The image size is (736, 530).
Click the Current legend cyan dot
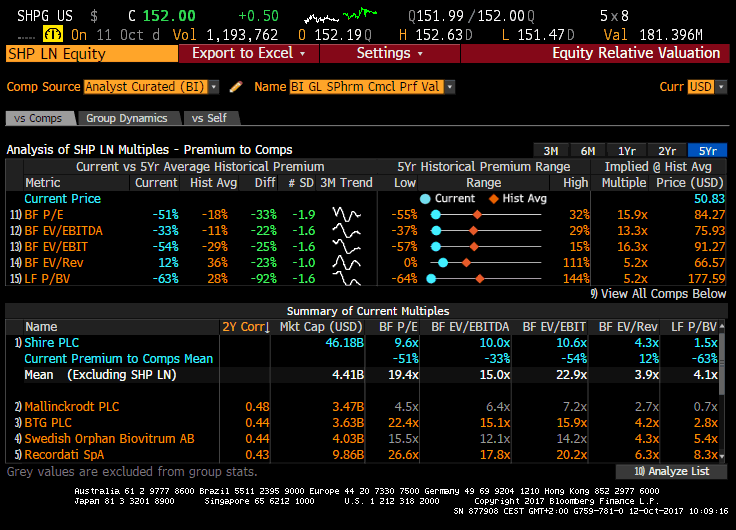[425, 199]
